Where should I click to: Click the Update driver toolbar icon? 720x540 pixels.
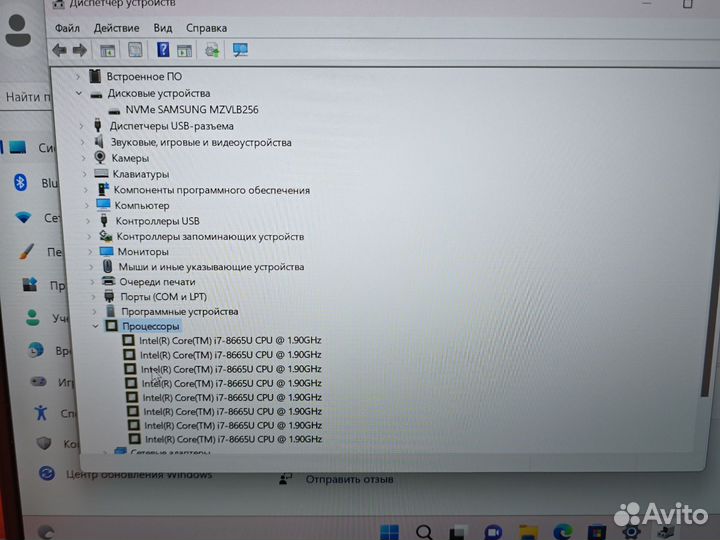(212, 50)
